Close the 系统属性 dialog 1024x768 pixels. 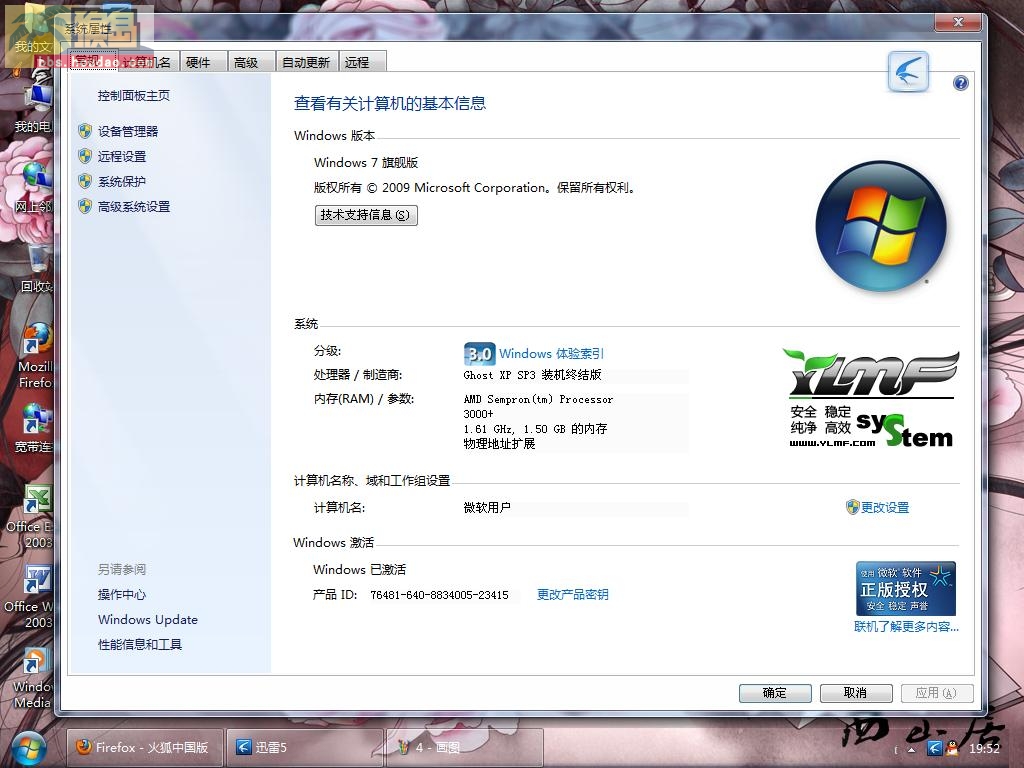click(x=958, y=22)
